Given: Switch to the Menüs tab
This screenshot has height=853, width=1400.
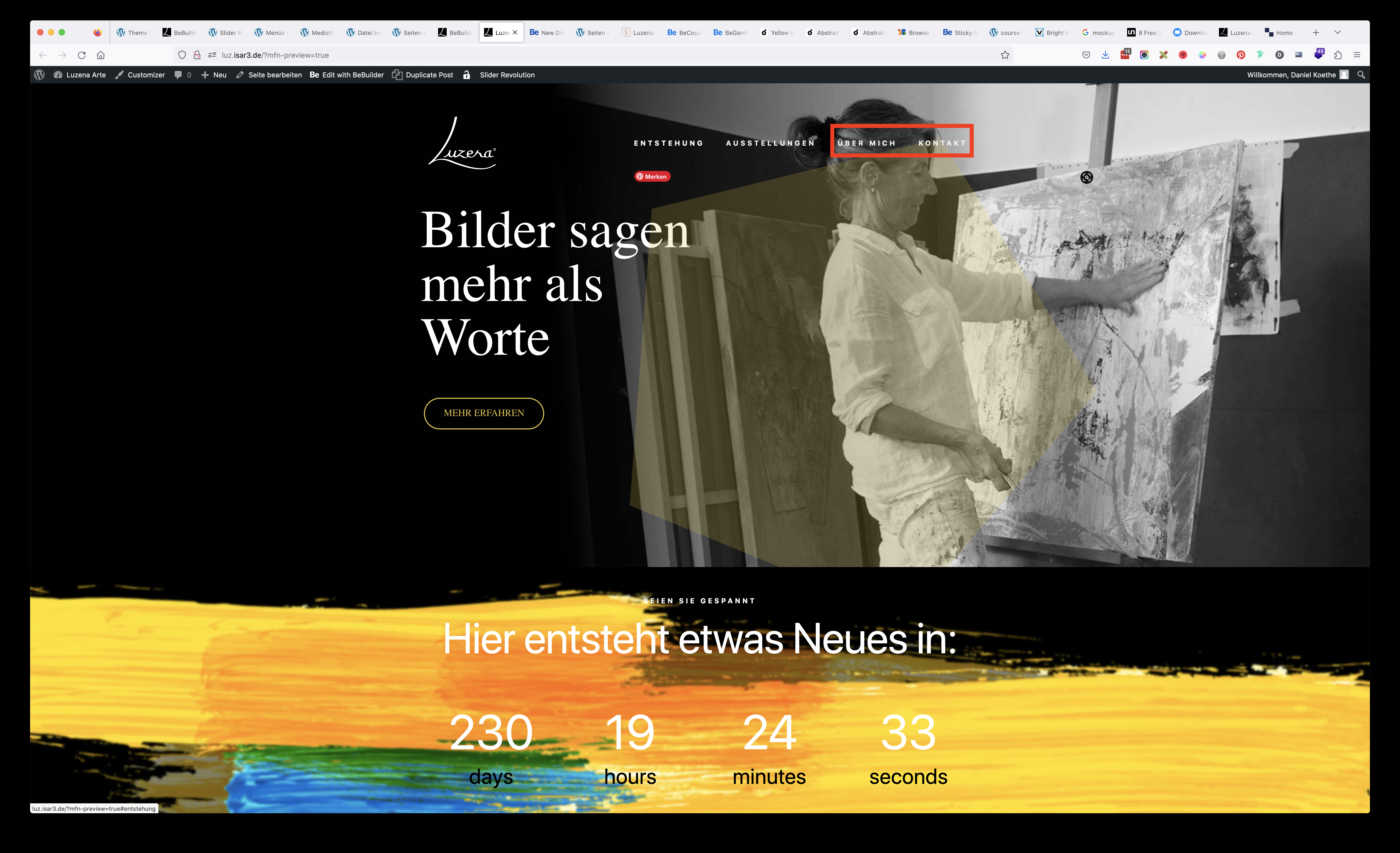Looking at the screenshot, I should click(272, 33).
